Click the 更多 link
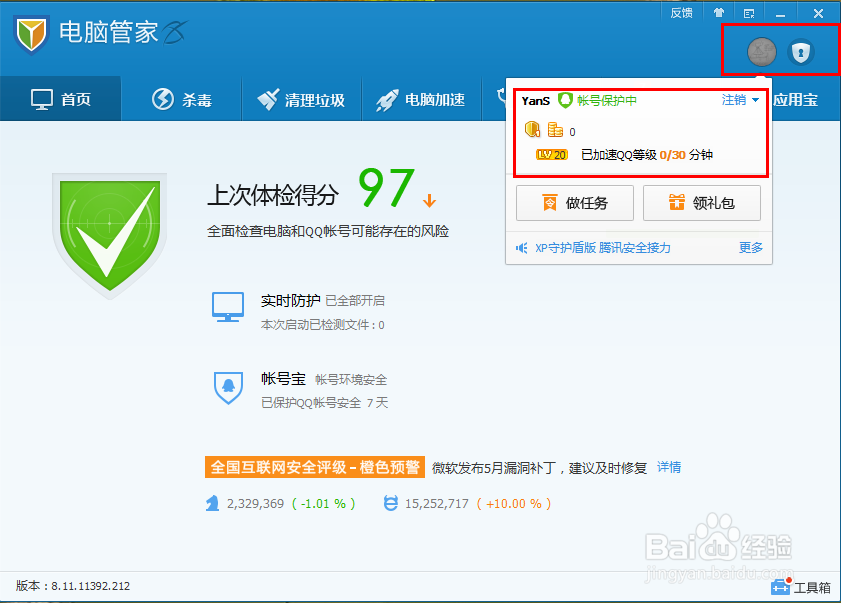 750,247
